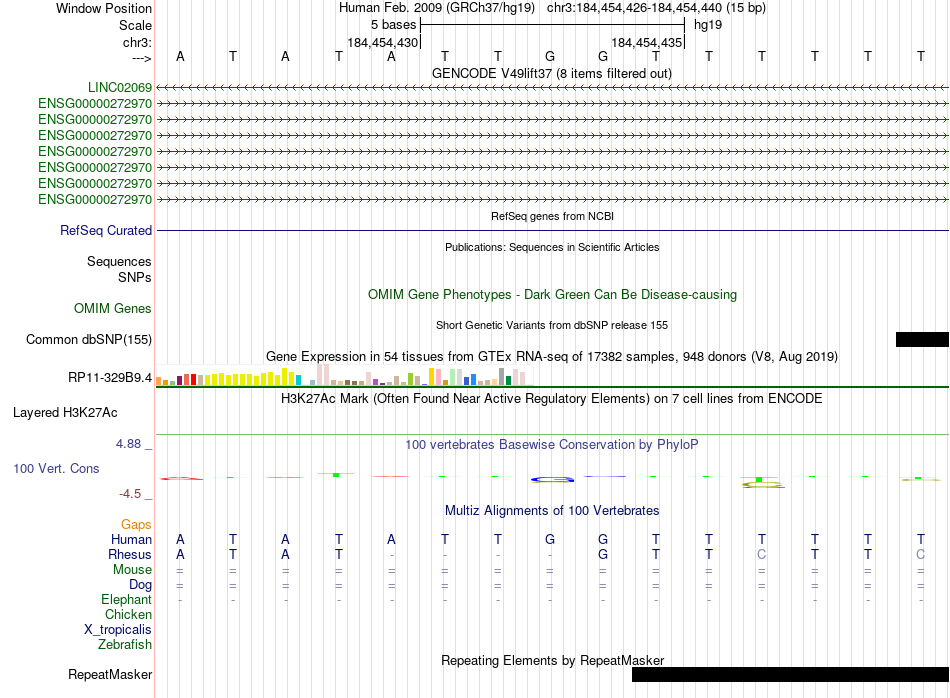
Task: Click 'Short Genetic Variants from dbSNP' title
Action: pyautogui.click(x=552, y=325)
